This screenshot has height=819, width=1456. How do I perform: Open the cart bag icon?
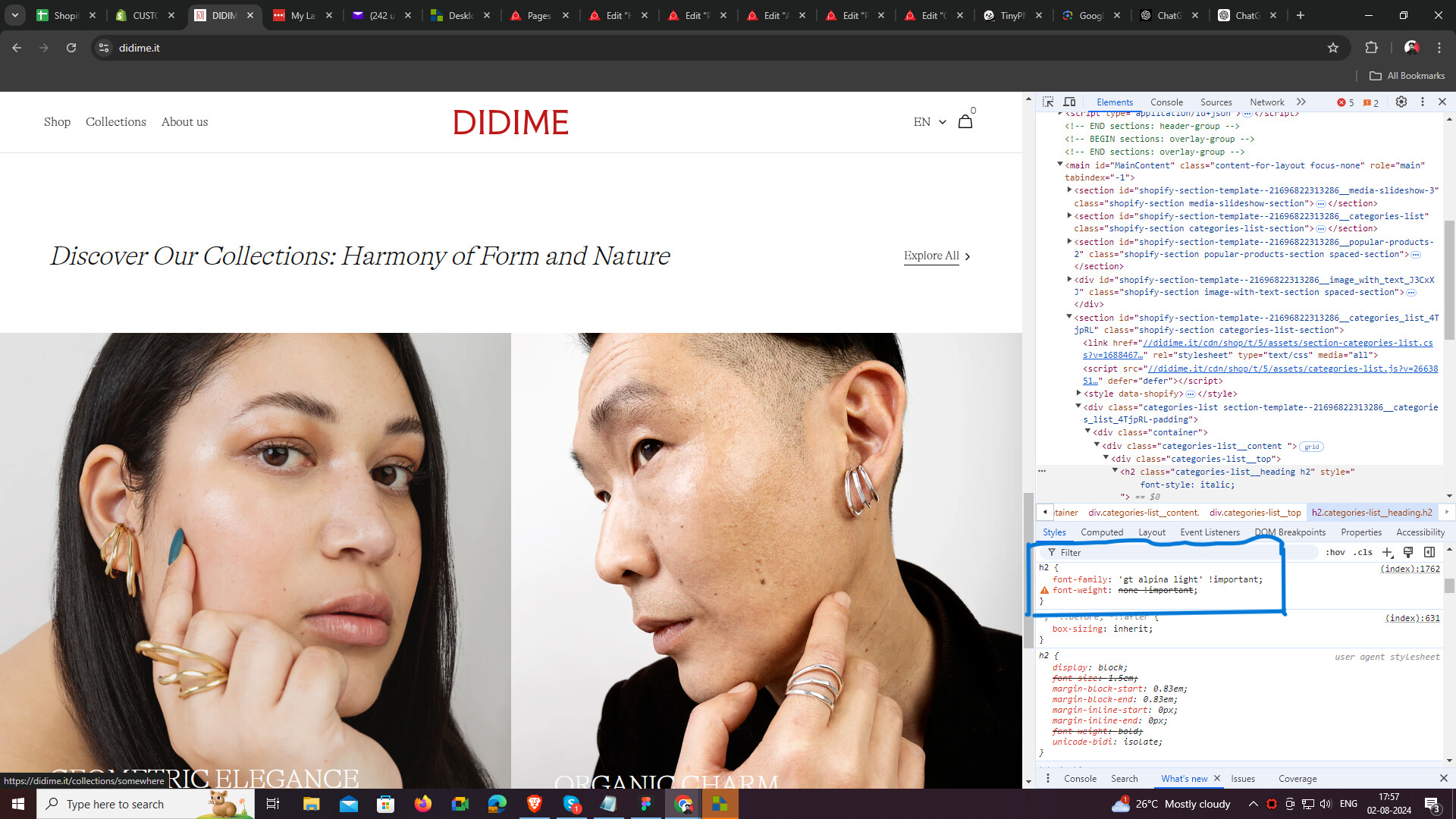965,121
